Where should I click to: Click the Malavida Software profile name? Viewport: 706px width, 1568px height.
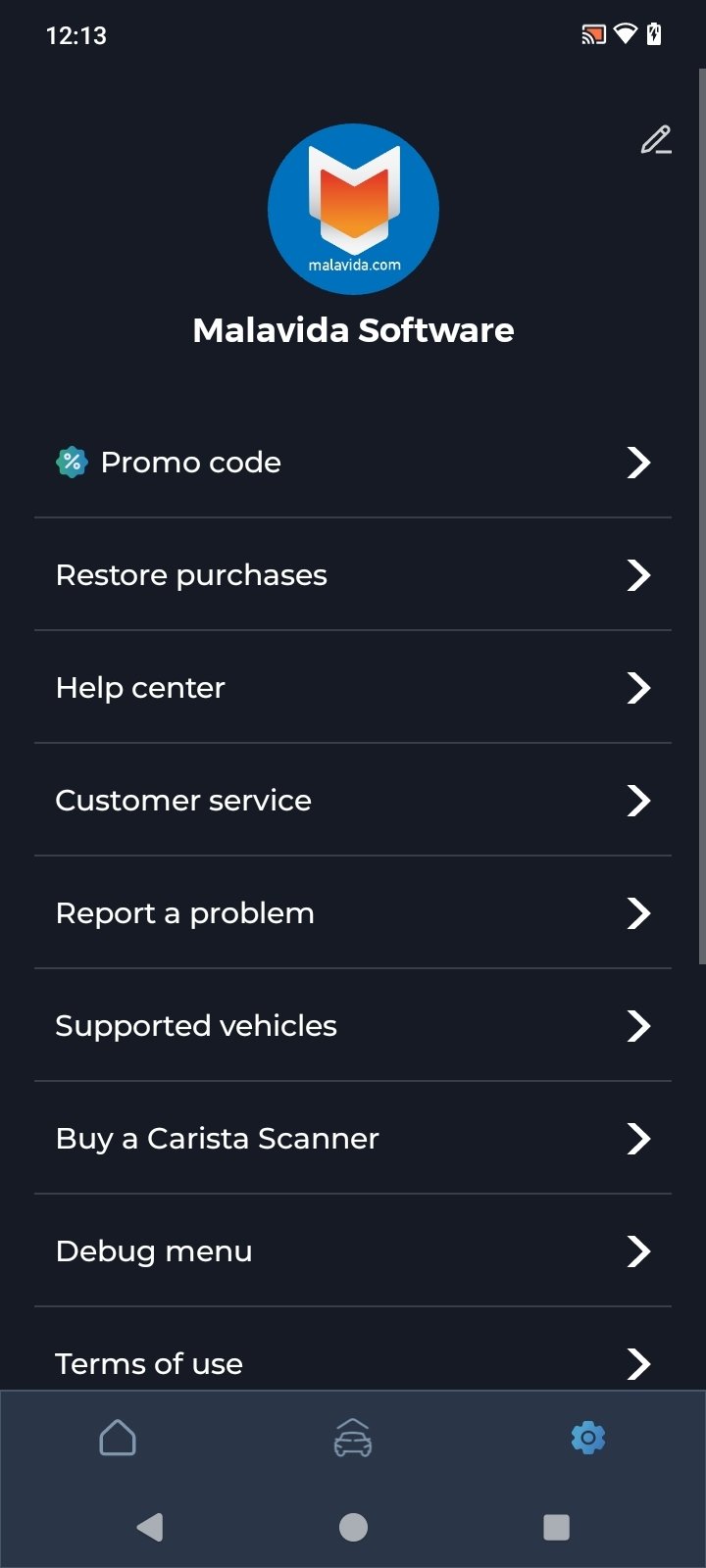click(x=353, y=330)
